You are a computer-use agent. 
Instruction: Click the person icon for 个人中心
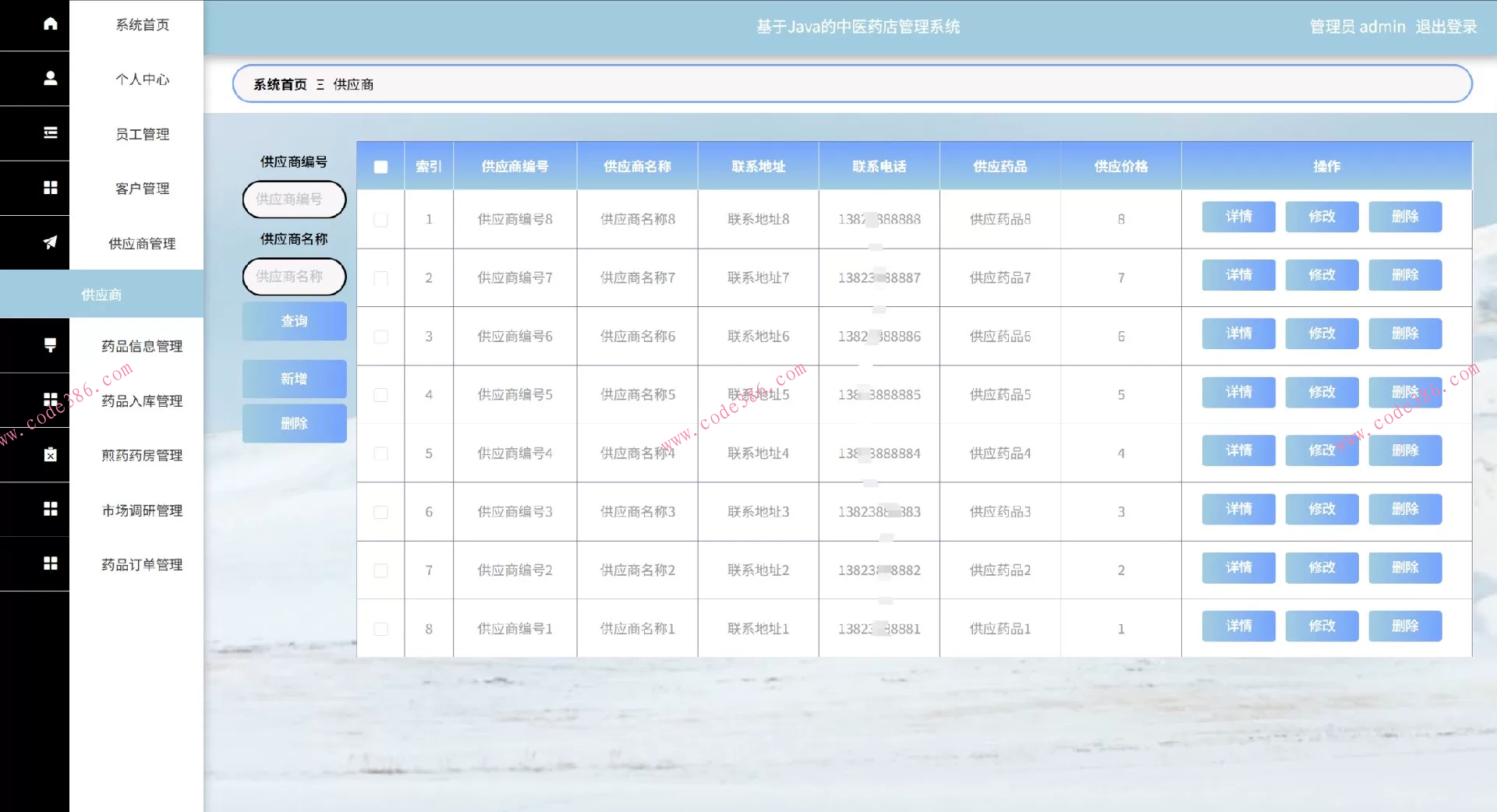(50, 79)
